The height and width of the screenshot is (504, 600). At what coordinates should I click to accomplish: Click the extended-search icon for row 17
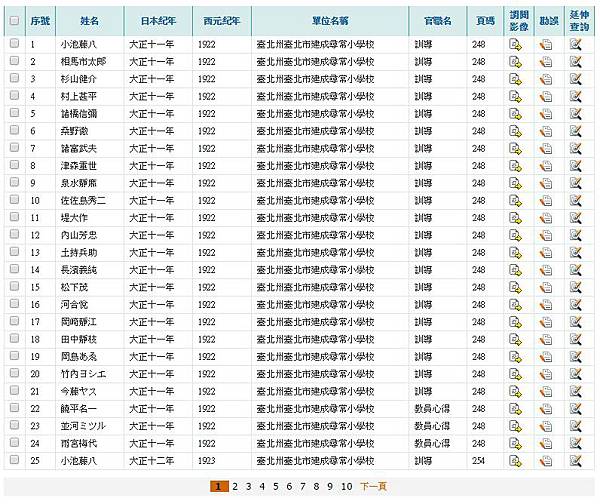point(576,322)
